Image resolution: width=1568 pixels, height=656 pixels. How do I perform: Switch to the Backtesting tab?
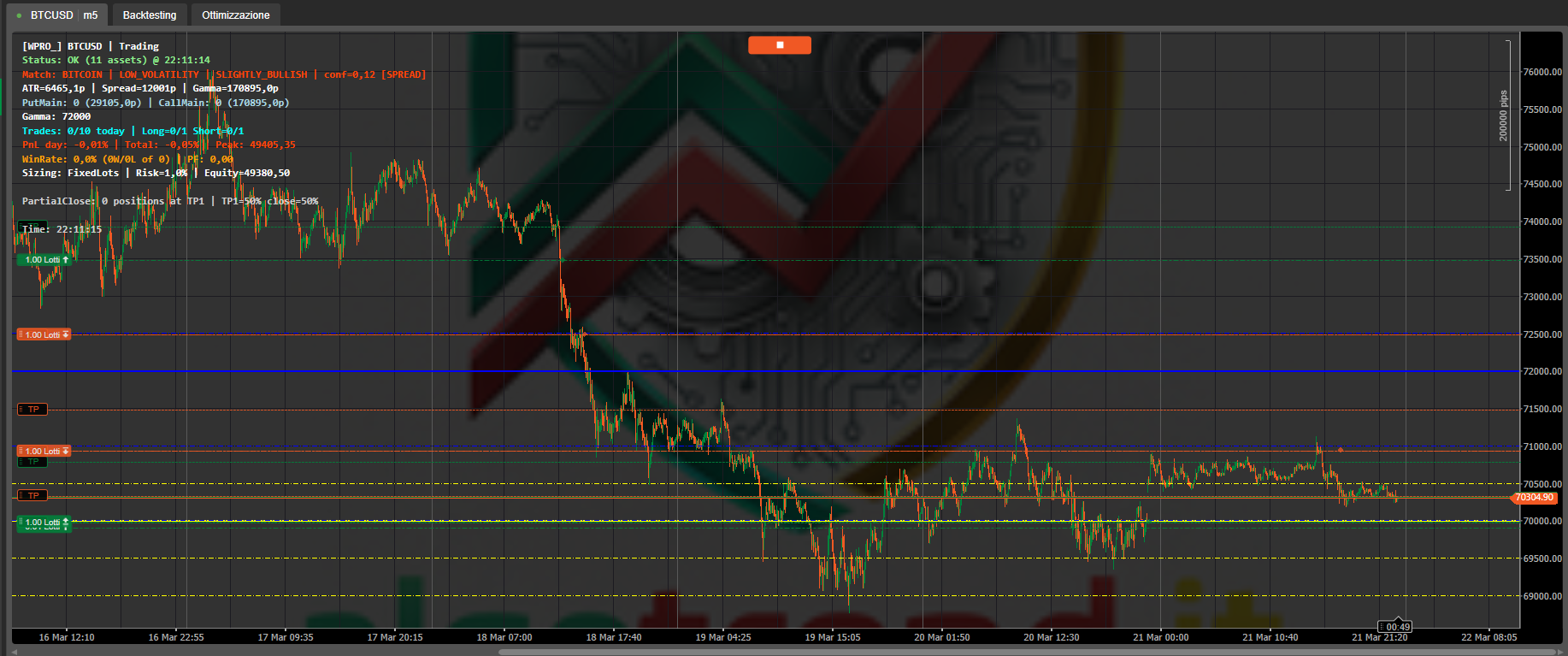[150, 15]
